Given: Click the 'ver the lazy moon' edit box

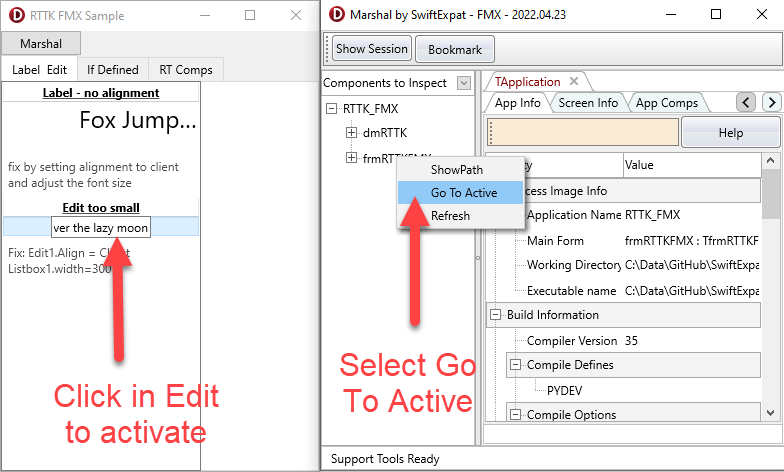Looking at the screenshot, I should tap(100, 228).
